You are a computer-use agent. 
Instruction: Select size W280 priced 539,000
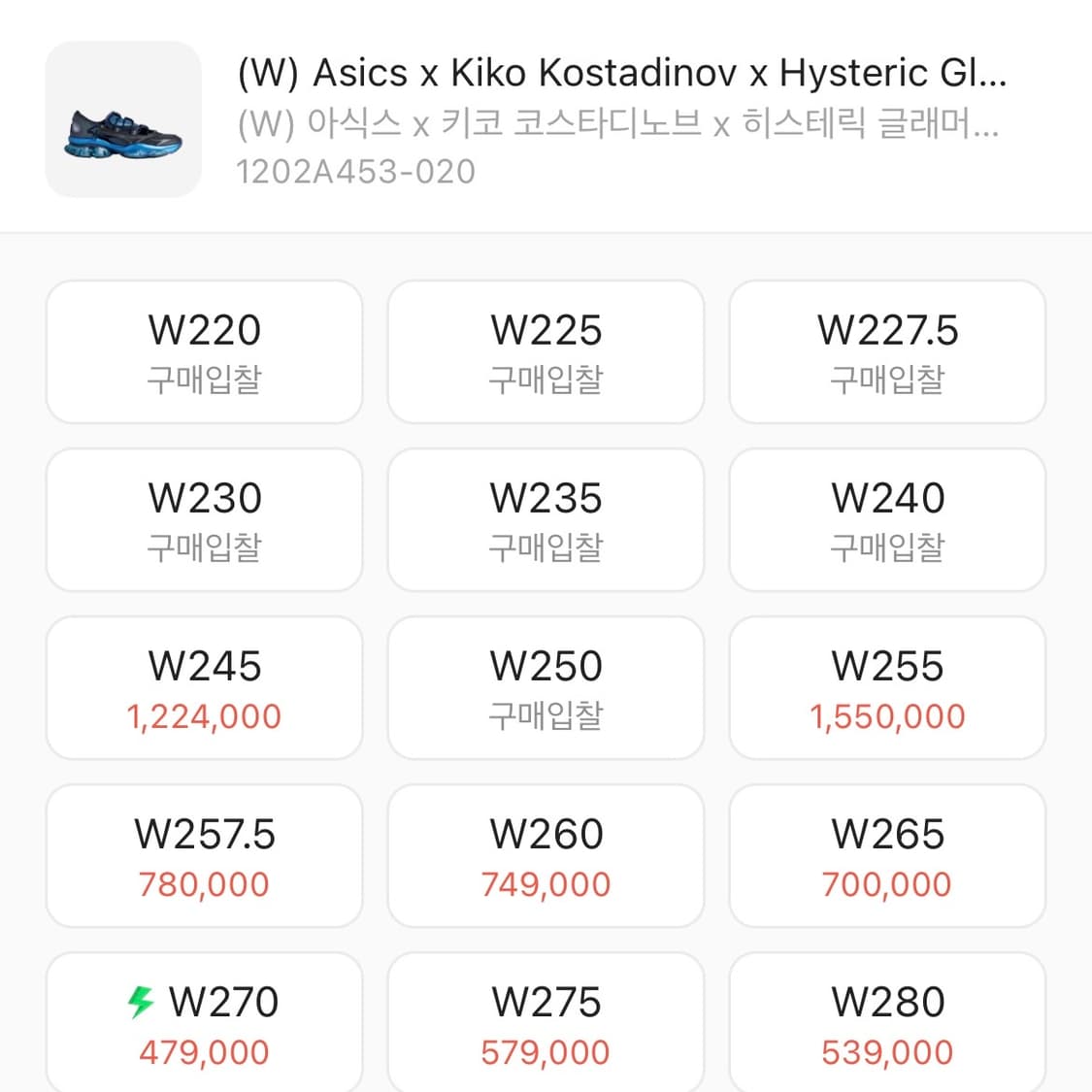pos(887,1023)
